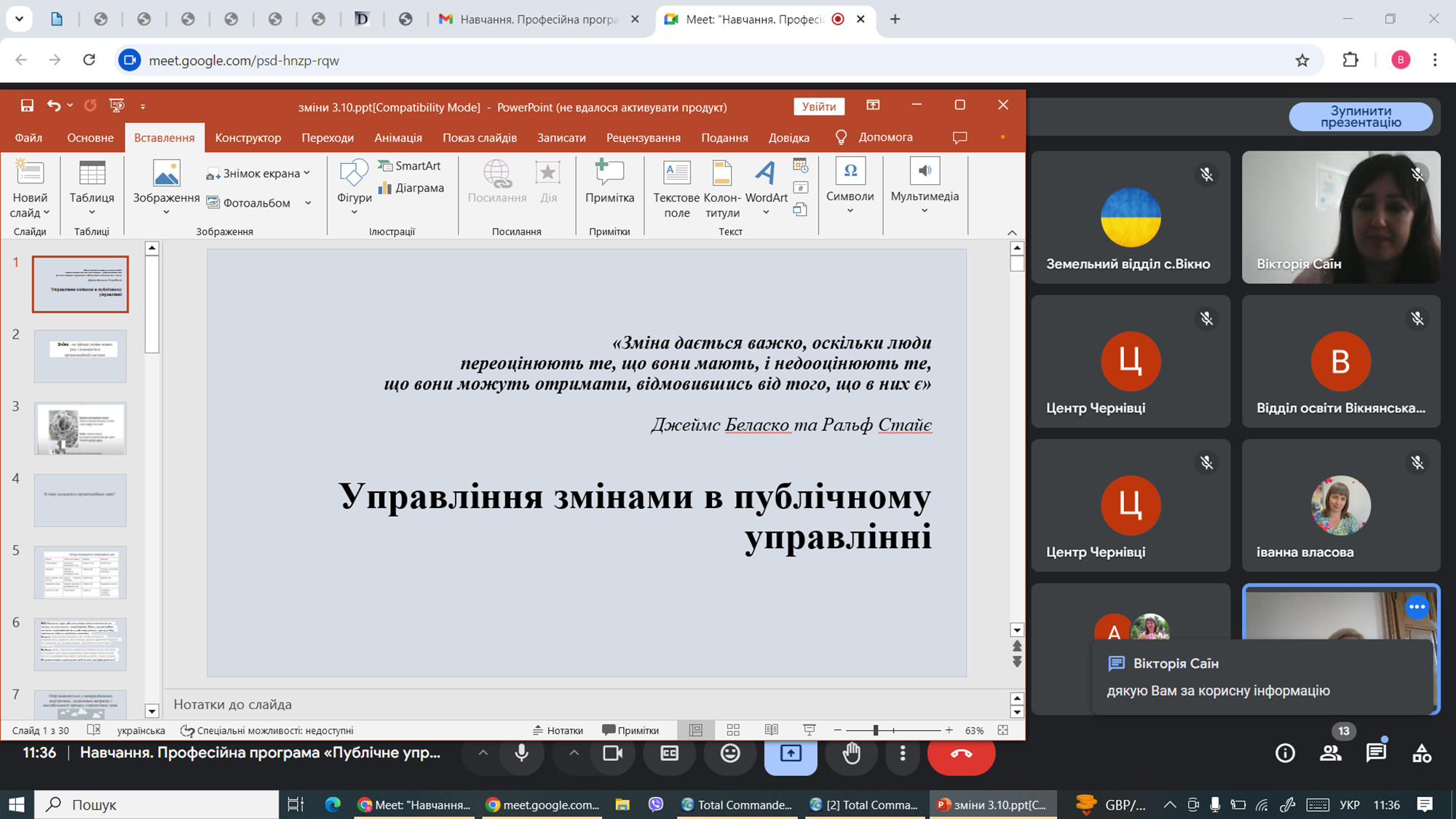Insert WordArt text
1456x819 pixels.
click(x=766, y=188)
